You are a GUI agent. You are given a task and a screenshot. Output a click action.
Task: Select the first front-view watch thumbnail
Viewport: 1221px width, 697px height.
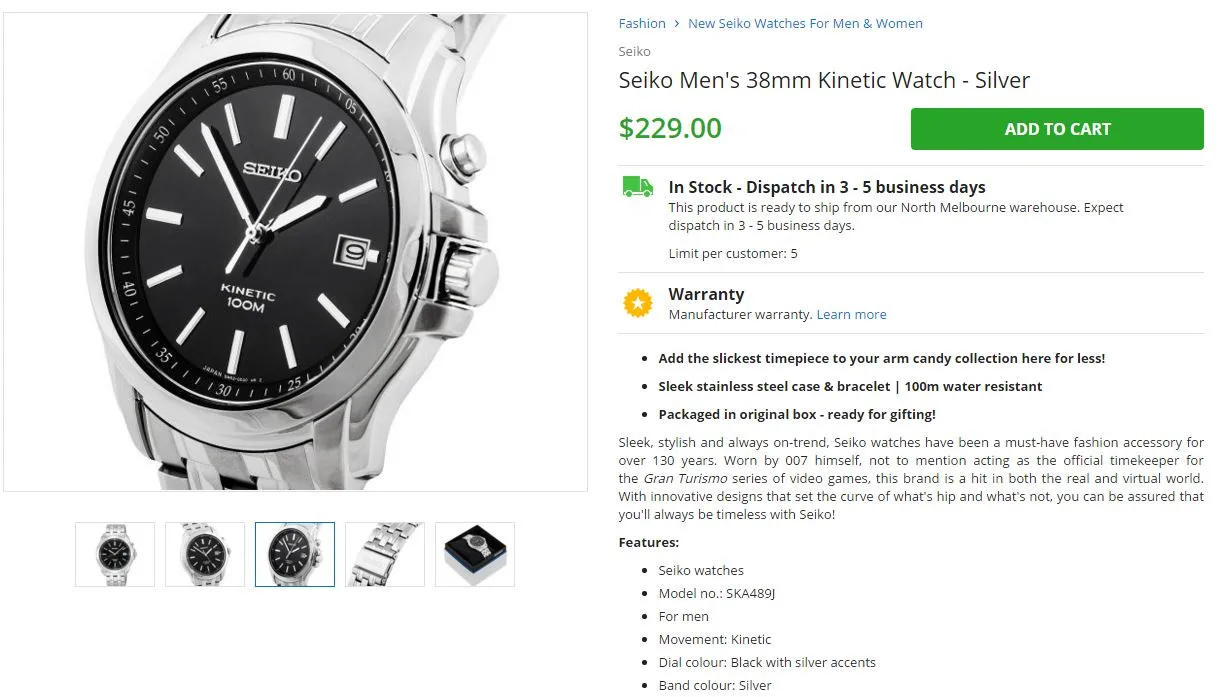[x=115, y=554]
